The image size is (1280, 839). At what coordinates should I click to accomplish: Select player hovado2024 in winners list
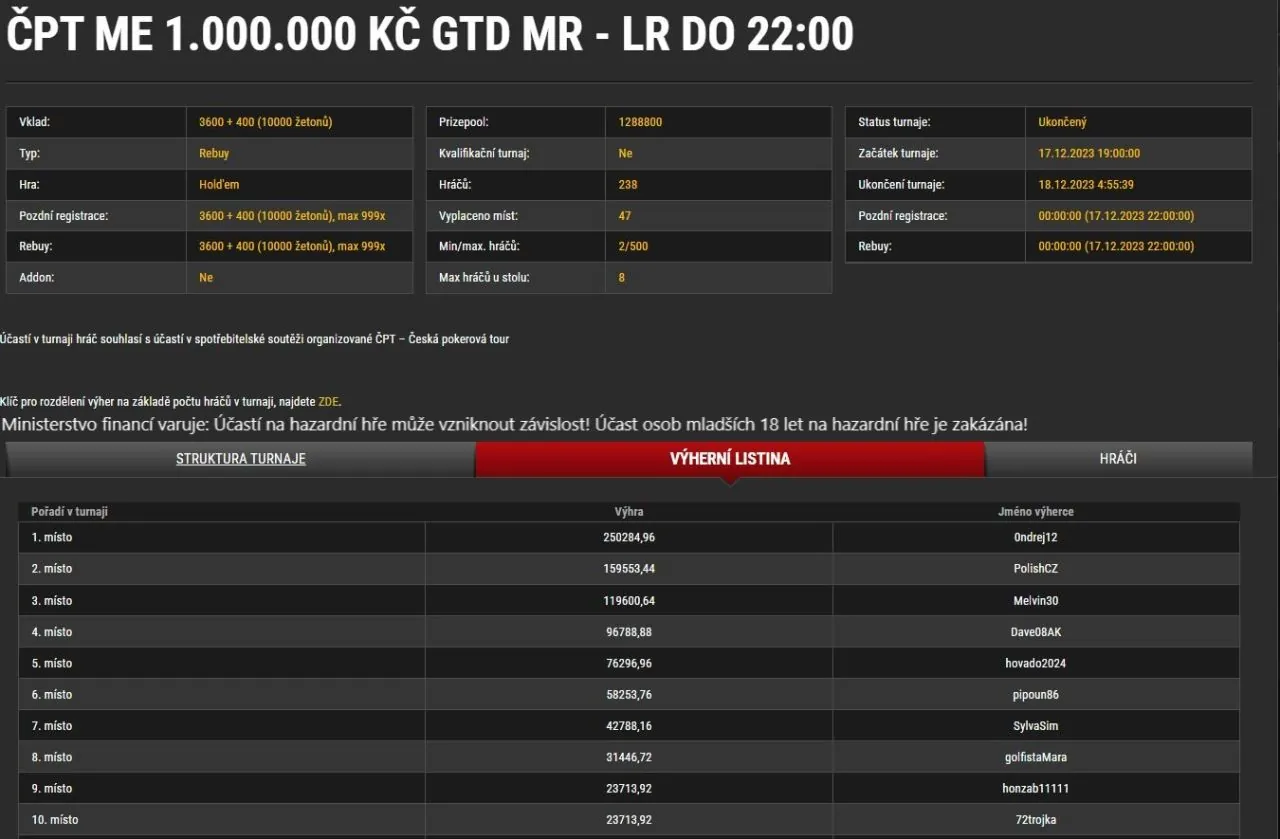[x=1035, y=663]
